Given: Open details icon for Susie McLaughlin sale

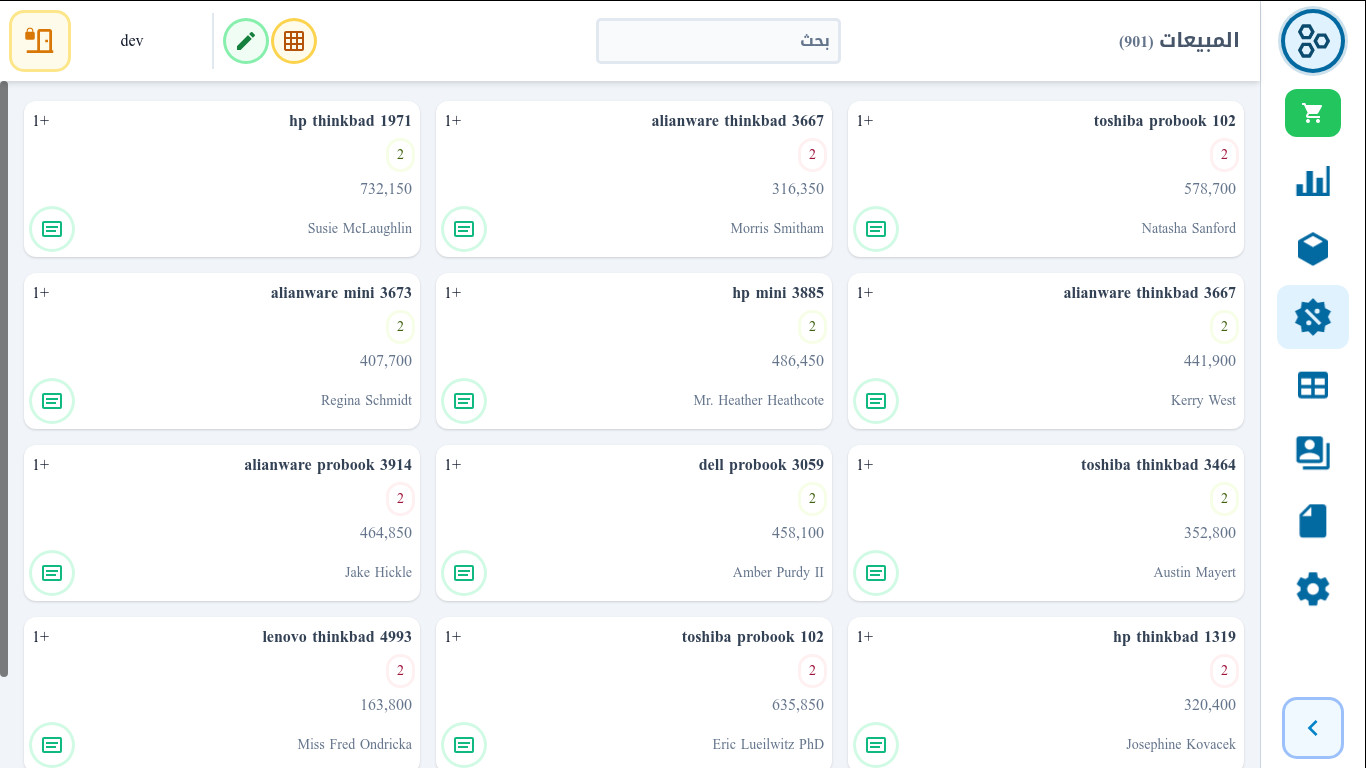Looking at the screenshot, I should click(52, 229).
